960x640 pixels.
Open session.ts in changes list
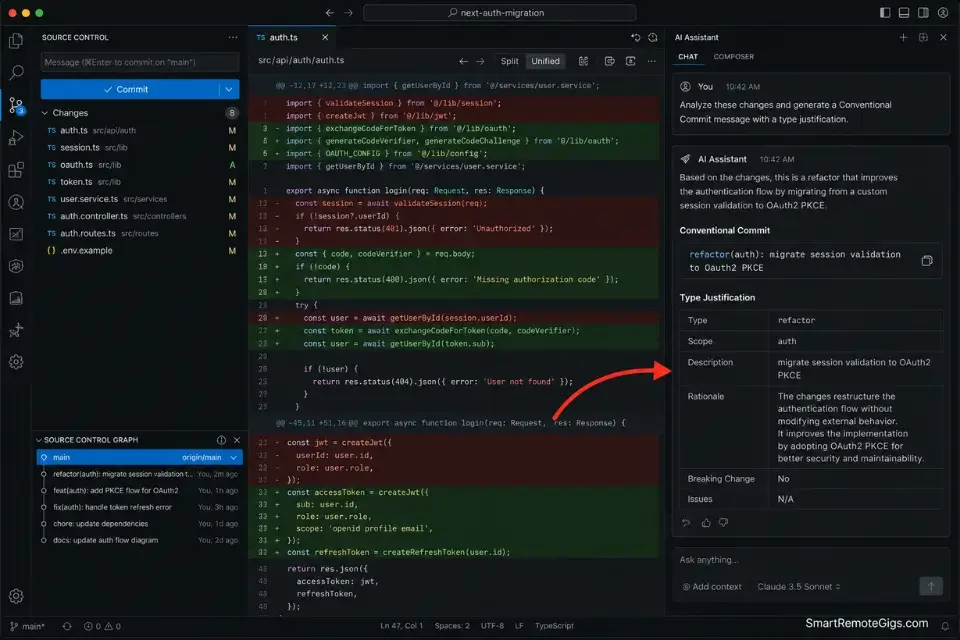pyautogui.click(x=140, y=148)
